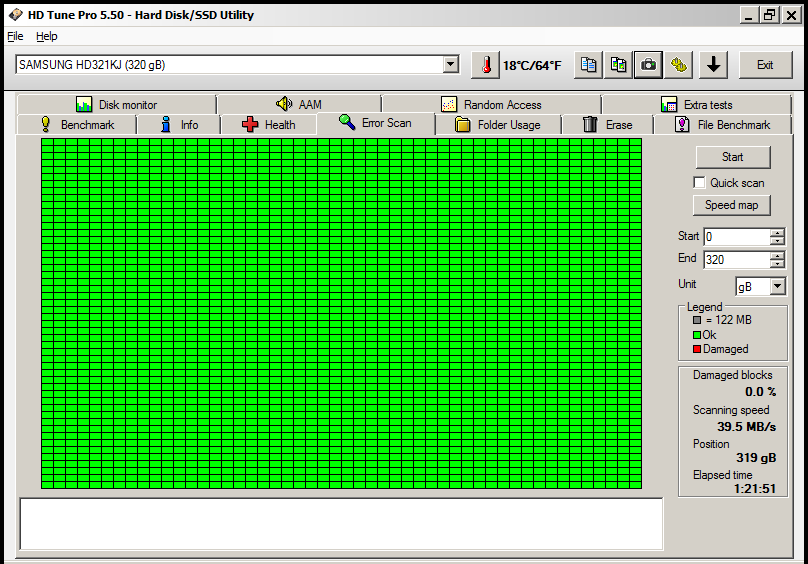Increase the End value with up arrow
Viewport: 808px width, 564px height.
tap(777, 256)
